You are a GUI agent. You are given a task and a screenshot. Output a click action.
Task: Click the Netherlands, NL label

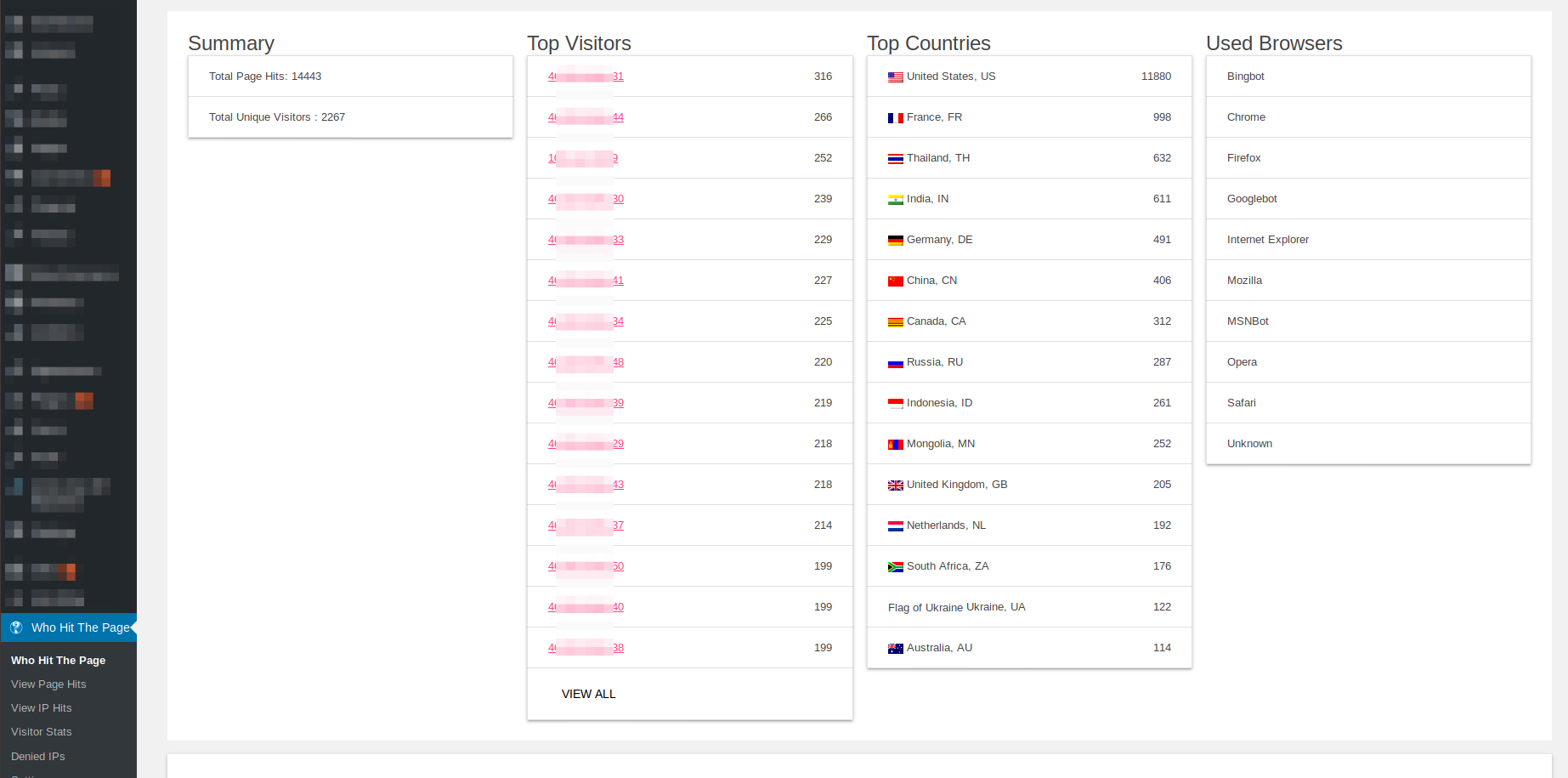coord(946,525)
